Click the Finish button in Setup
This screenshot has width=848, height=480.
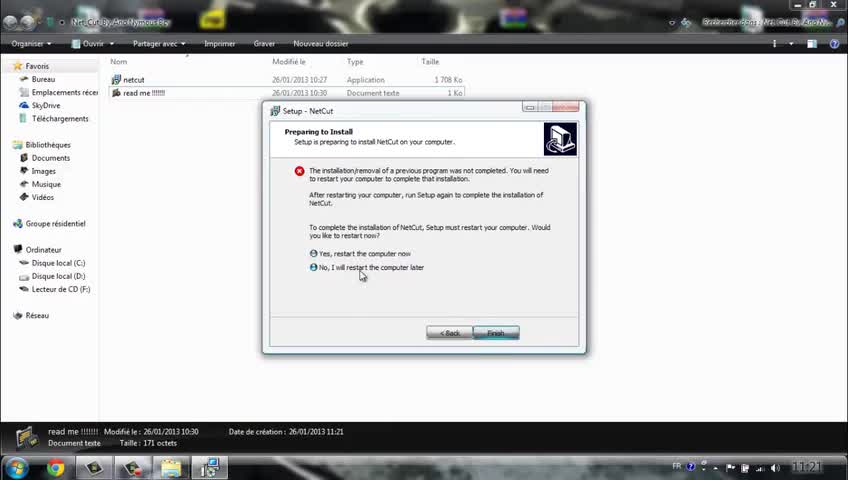tap(496, 333)
